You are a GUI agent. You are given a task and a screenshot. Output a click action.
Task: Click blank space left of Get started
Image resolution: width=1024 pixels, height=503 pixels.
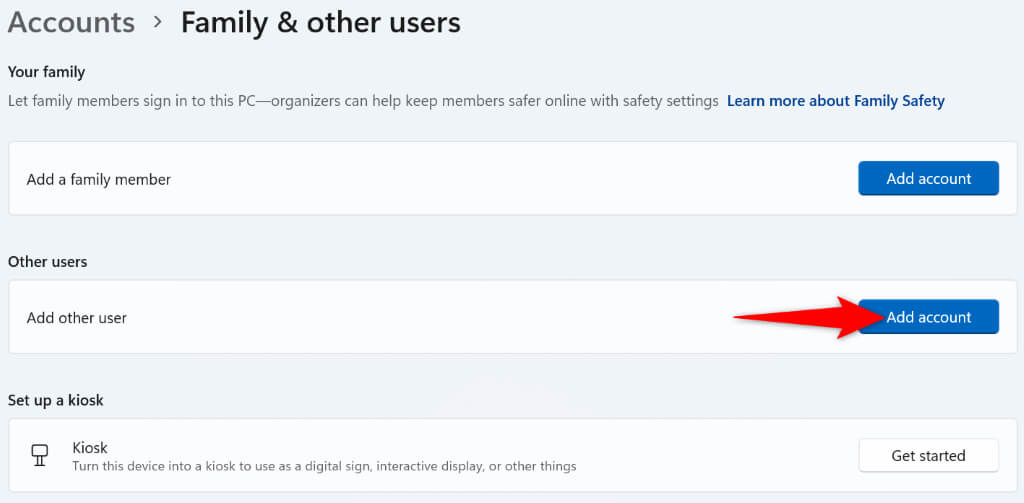point(720,455)
